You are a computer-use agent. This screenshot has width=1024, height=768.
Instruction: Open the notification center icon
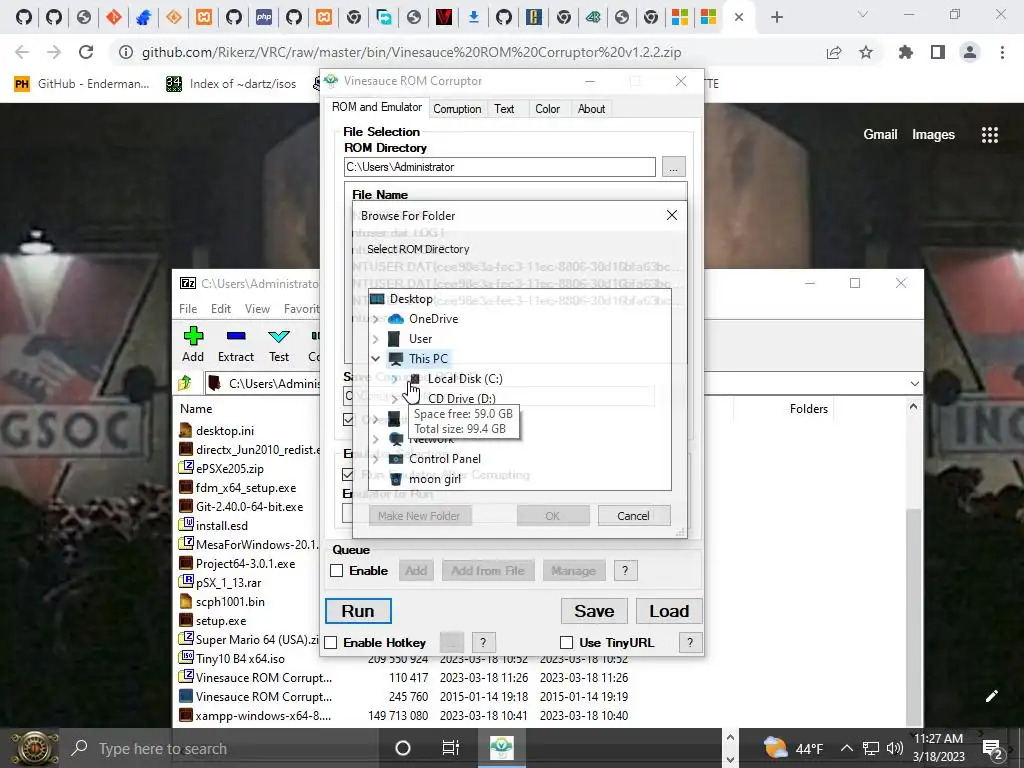click(993, 749)
